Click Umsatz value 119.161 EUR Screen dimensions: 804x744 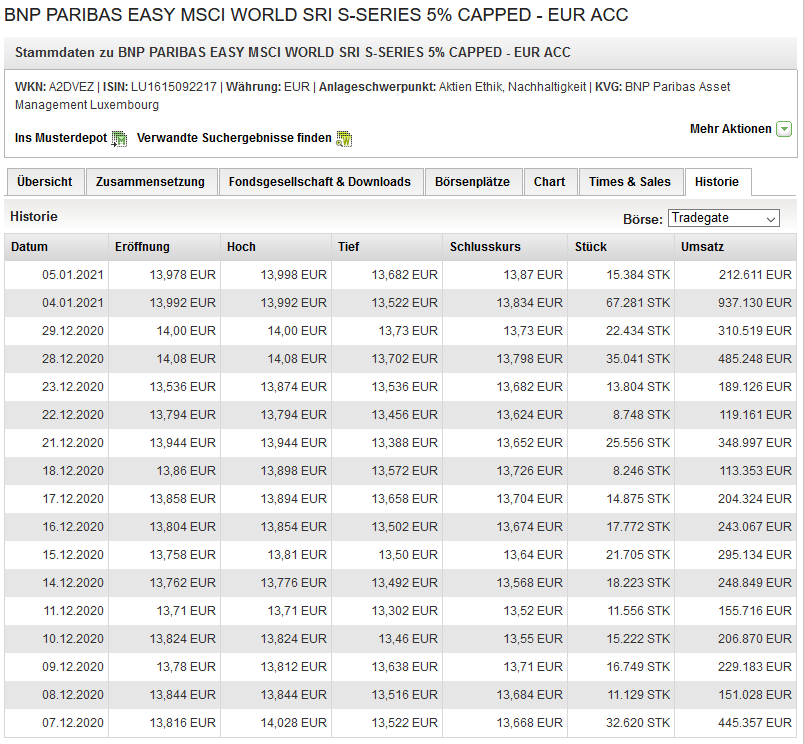[755, 415]
